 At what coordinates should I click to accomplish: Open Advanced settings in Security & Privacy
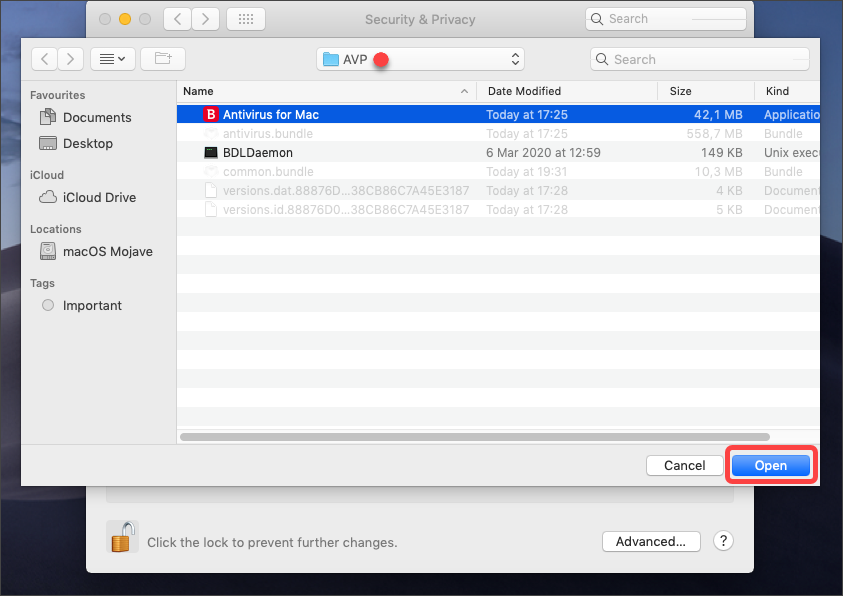(651, 541)
